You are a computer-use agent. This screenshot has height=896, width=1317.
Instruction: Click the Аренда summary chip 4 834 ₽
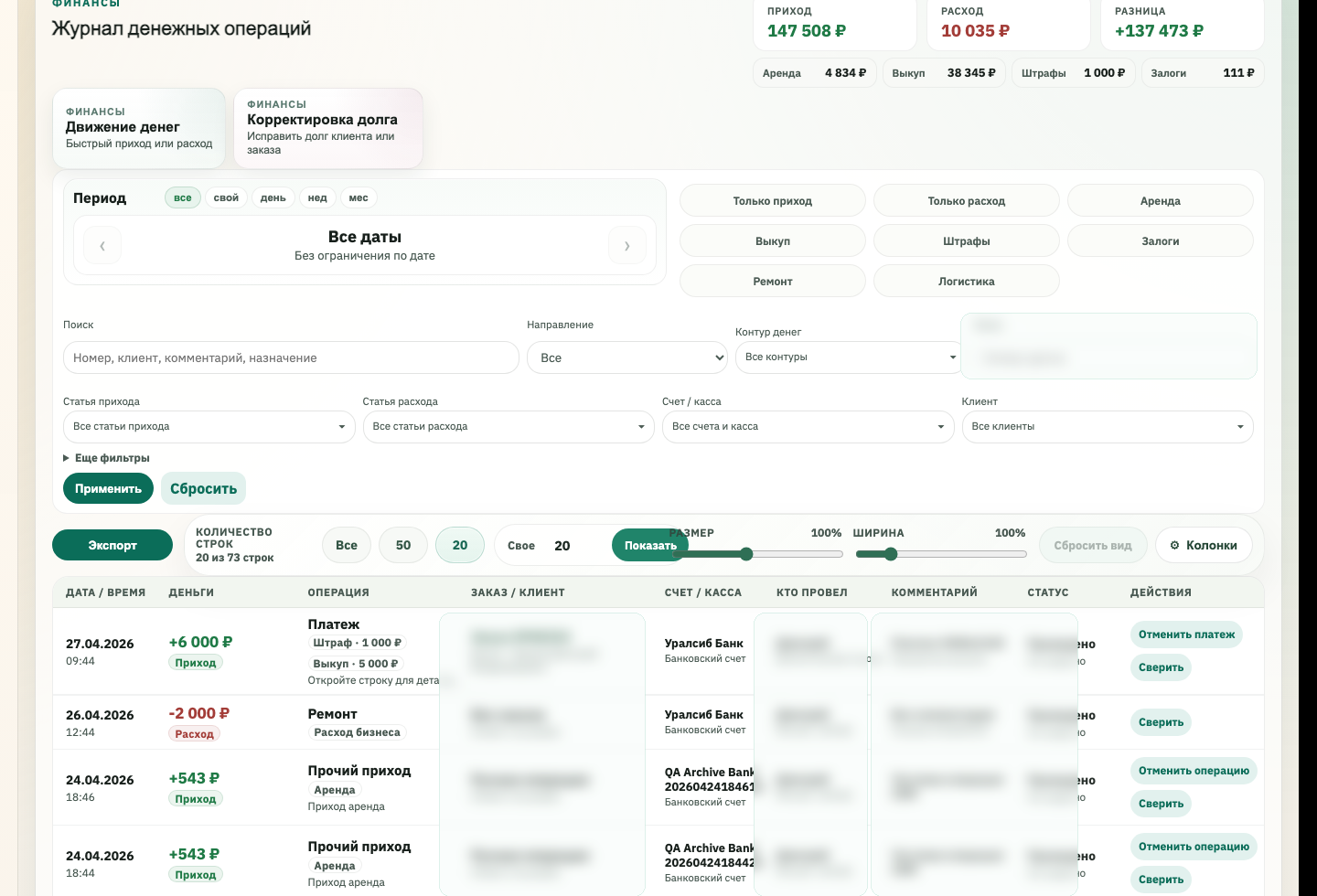[814, 73]
